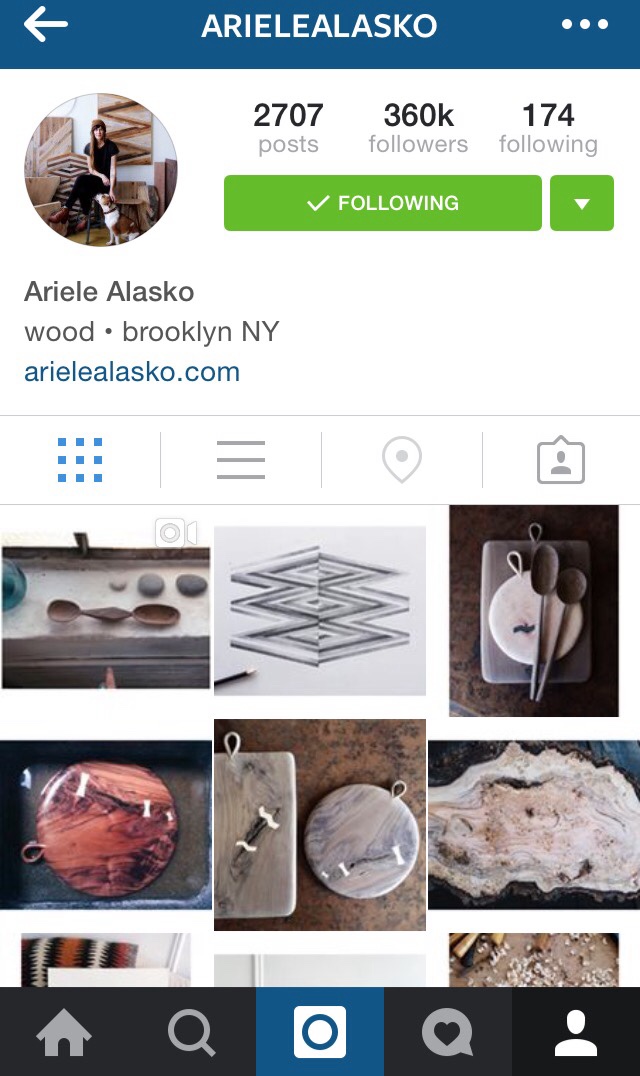Open the activity heart notifications tab
Viewport: 640px width, 1076px height.
tap(448, 1031)
